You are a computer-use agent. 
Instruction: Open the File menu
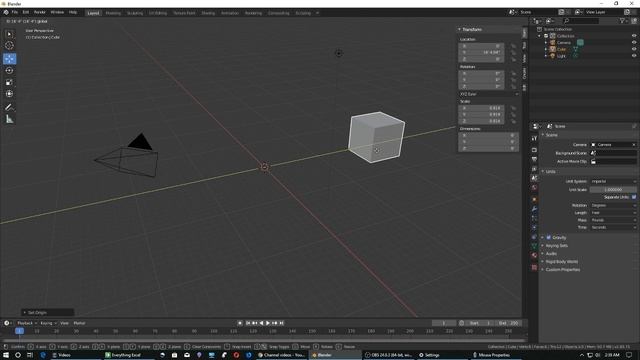[x=15, y=13]
